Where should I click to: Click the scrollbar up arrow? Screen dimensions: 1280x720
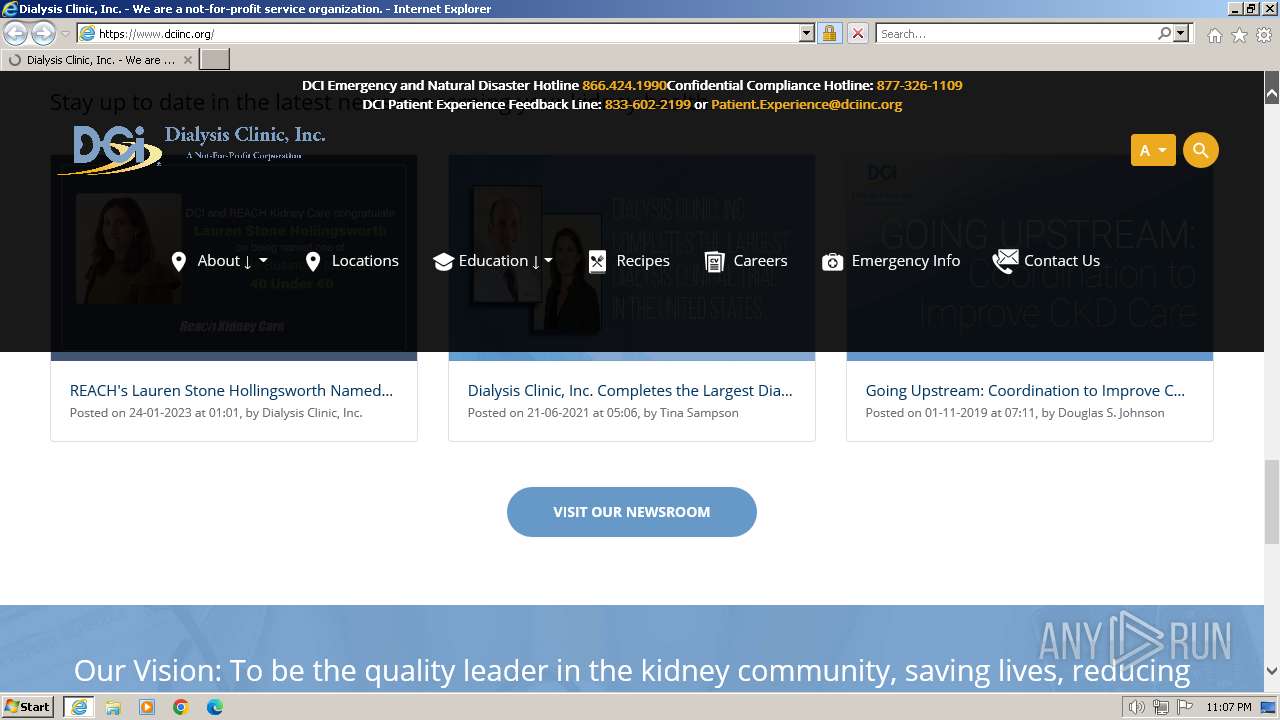tap(1272, 94)
